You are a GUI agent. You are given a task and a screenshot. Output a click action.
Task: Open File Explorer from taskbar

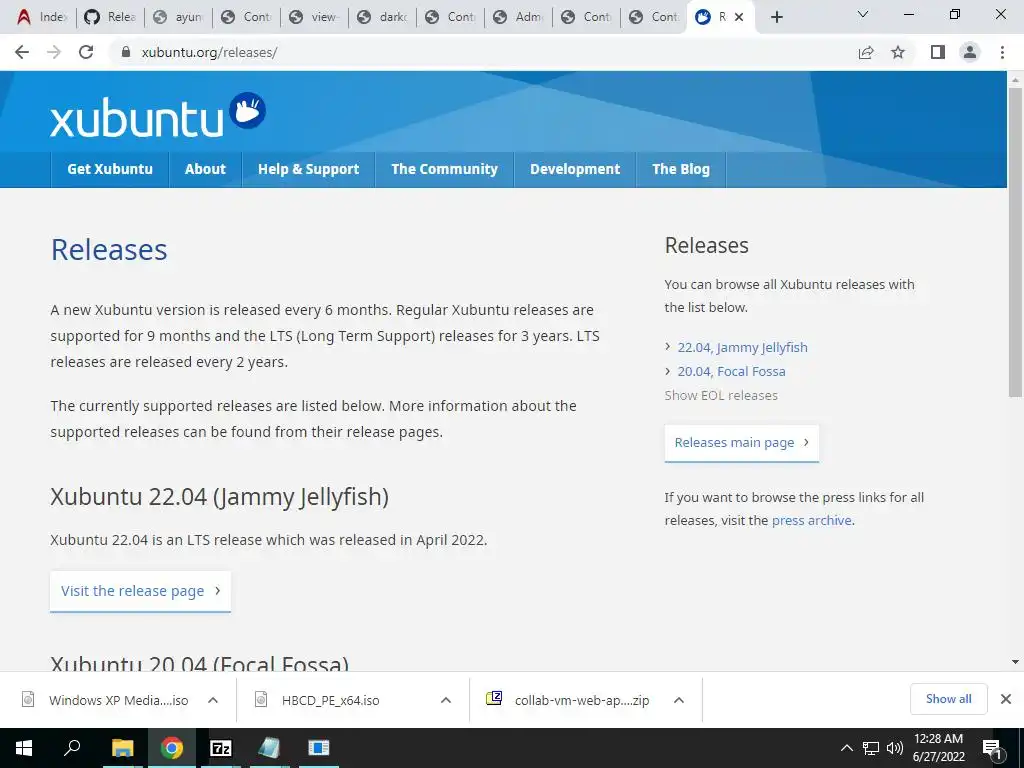point(122,748)
